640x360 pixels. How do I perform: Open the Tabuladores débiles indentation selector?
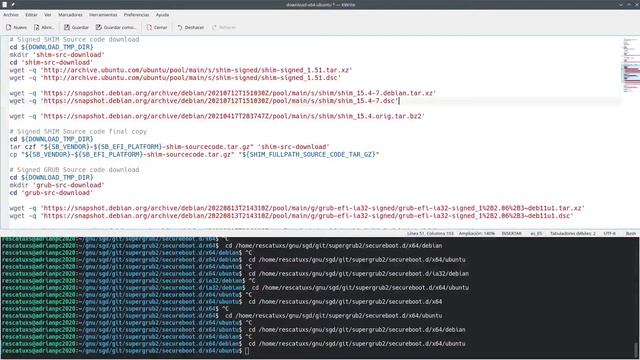click(x=573, y=233)
